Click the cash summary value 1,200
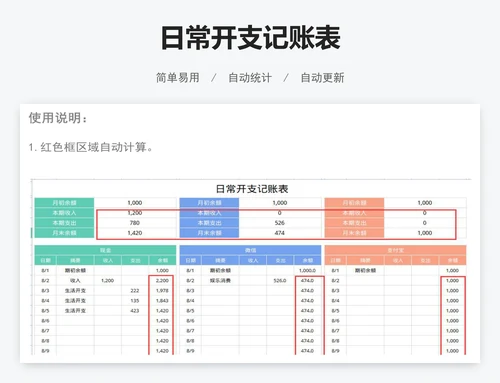This screenshot has width=500, height=383. tap(135, 213)
